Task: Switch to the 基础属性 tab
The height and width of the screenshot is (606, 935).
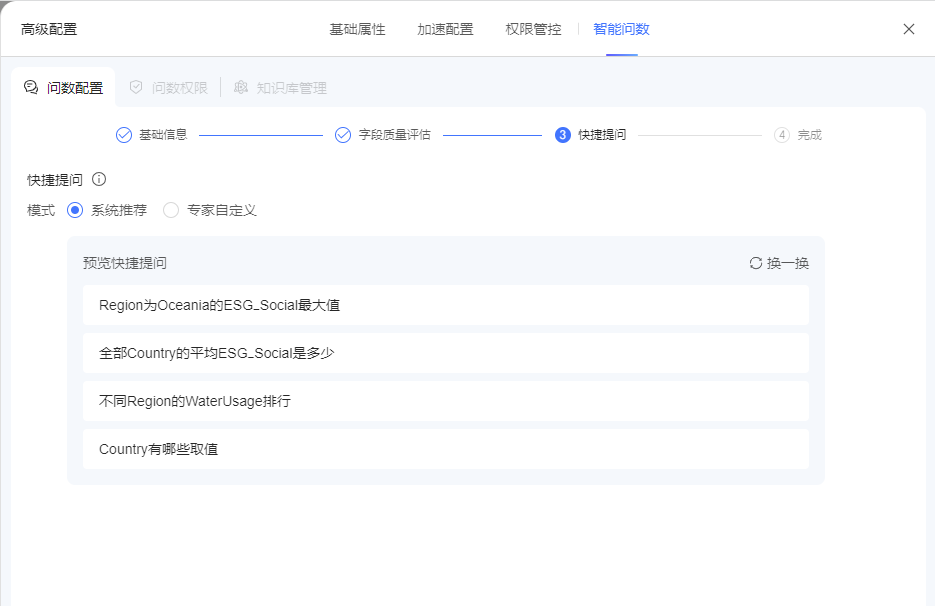Action: click(x=358, y=29)
